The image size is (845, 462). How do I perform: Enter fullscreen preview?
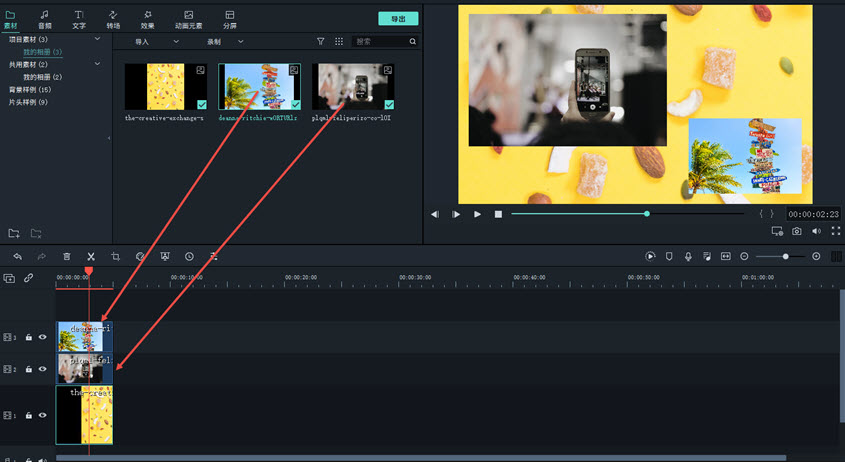[x=835, y=231]
